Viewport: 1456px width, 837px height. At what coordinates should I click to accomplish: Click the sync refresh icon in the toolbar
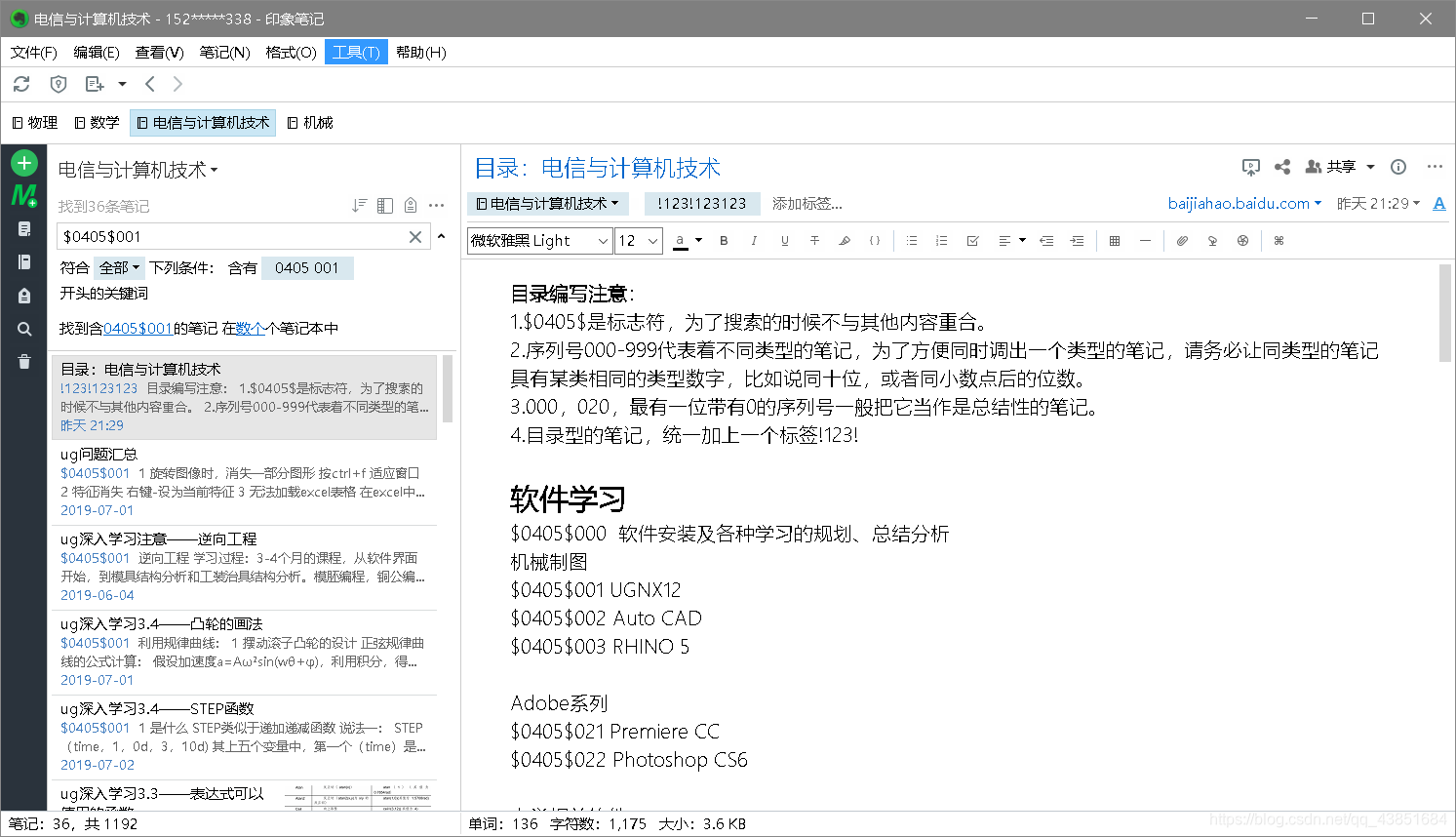point(21,84)
